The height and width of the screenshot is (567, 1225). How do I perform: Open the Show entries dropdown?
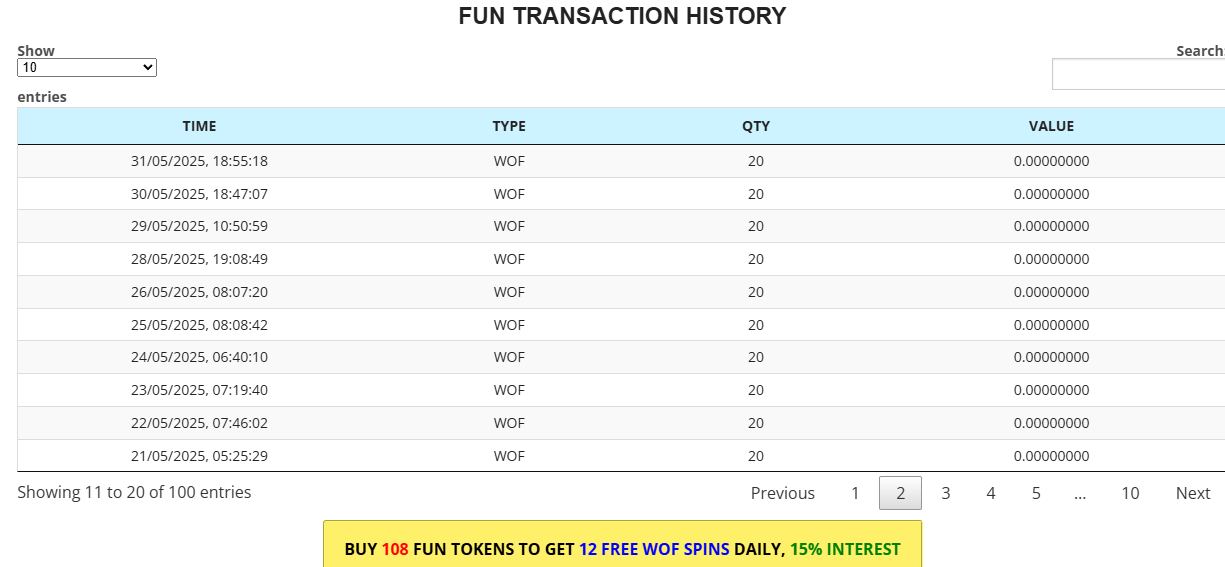tap(87, 67)
